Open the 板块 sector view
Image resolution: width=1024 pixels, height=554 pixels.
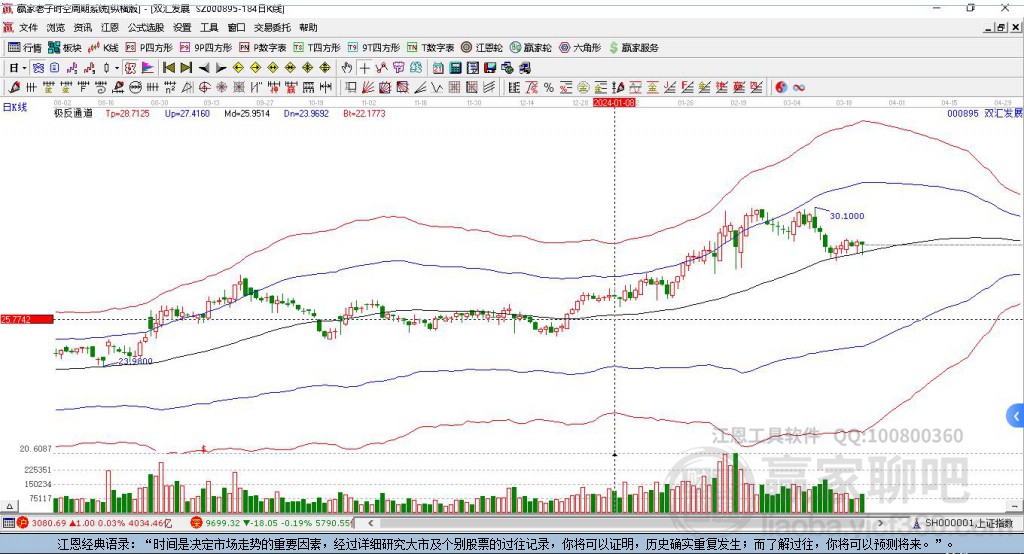coord(64,48)
